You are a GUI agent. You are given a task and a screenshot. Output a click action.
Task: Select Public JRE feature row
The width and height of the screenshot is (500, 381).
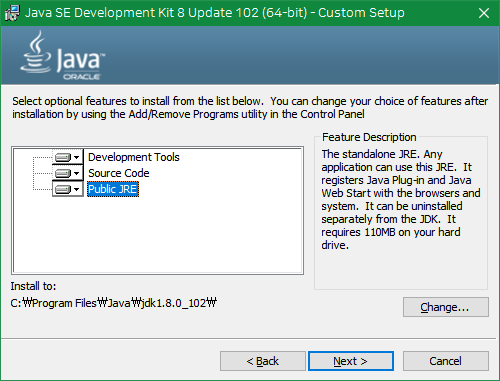(113, 189)
